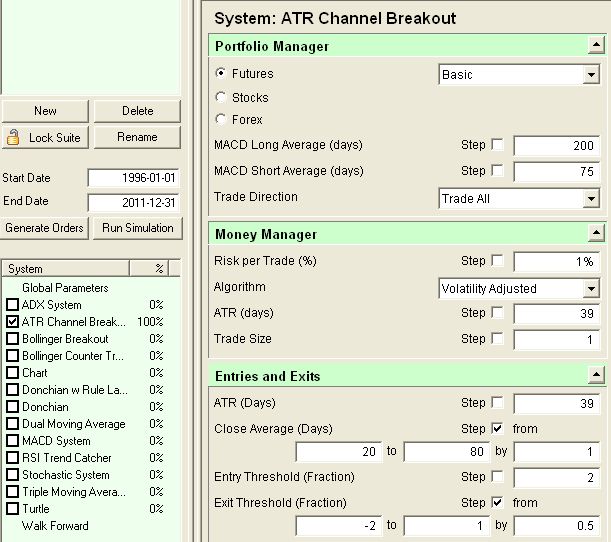This screenshot has width=611, height=542.
Task: Click the Risk per Trade value field
Action: [x=556, y=261]
